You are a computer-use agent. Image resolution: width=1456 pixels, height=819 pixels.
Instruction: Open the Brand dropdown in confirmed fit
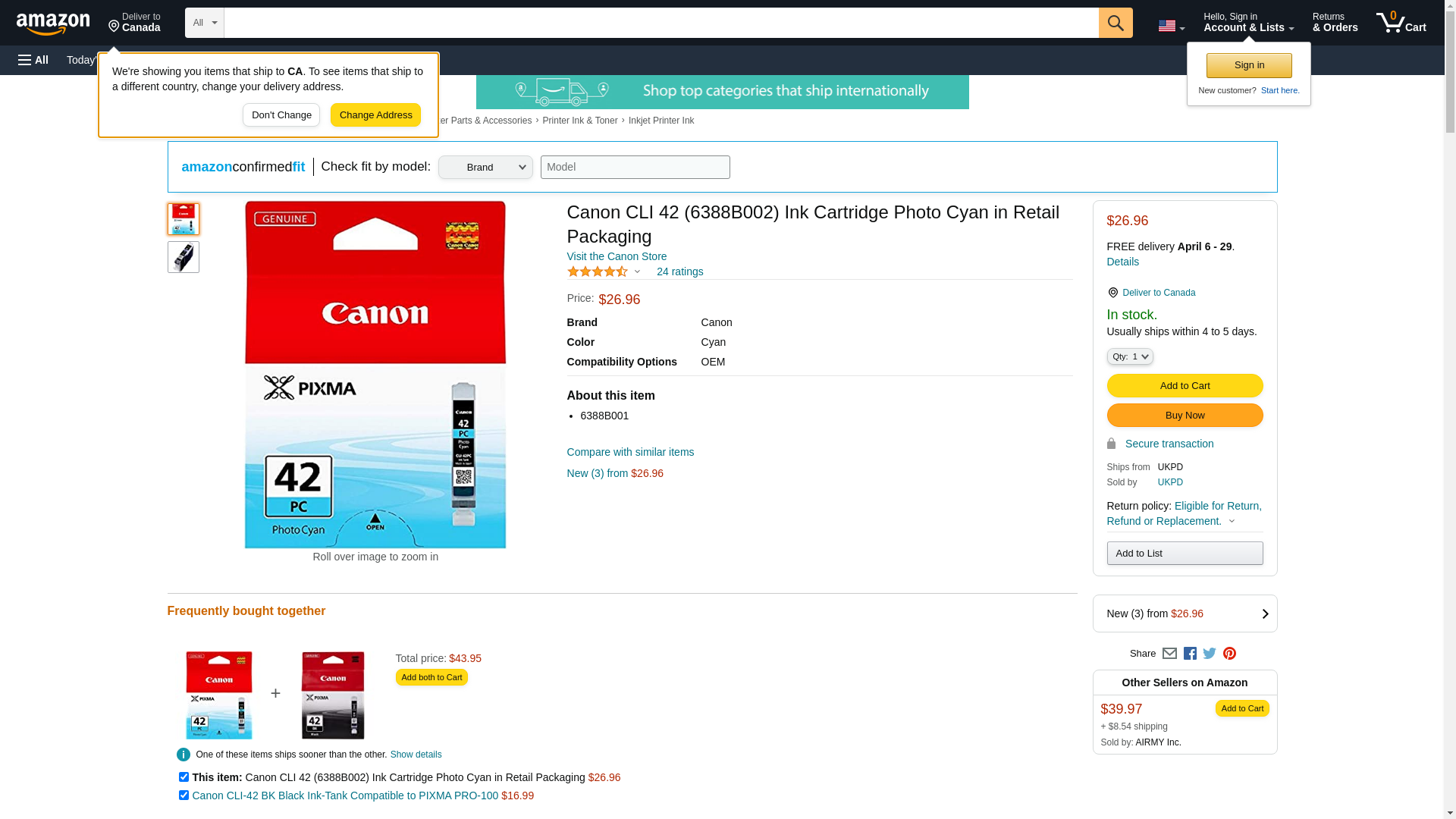point(485,167)
